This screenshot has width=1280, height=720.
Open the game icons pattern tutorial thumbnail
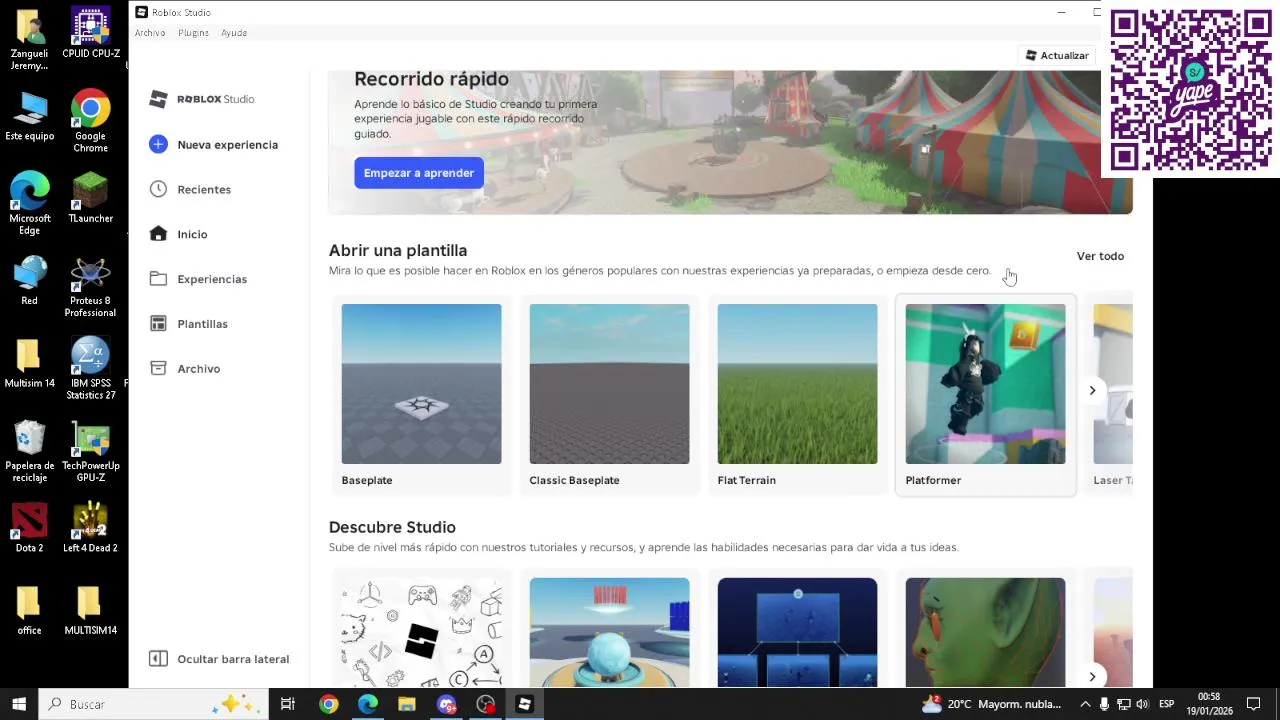click(x=421, y=632)
